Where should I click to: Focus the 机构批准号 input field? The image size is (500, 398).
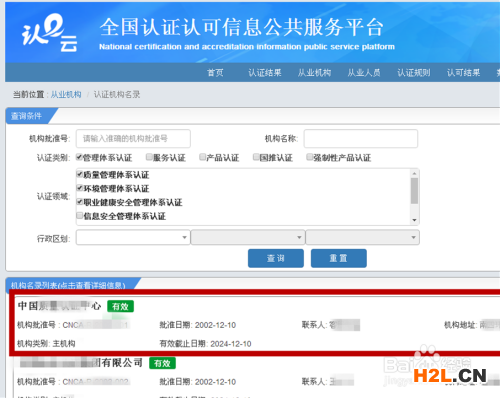click(133, 138)
